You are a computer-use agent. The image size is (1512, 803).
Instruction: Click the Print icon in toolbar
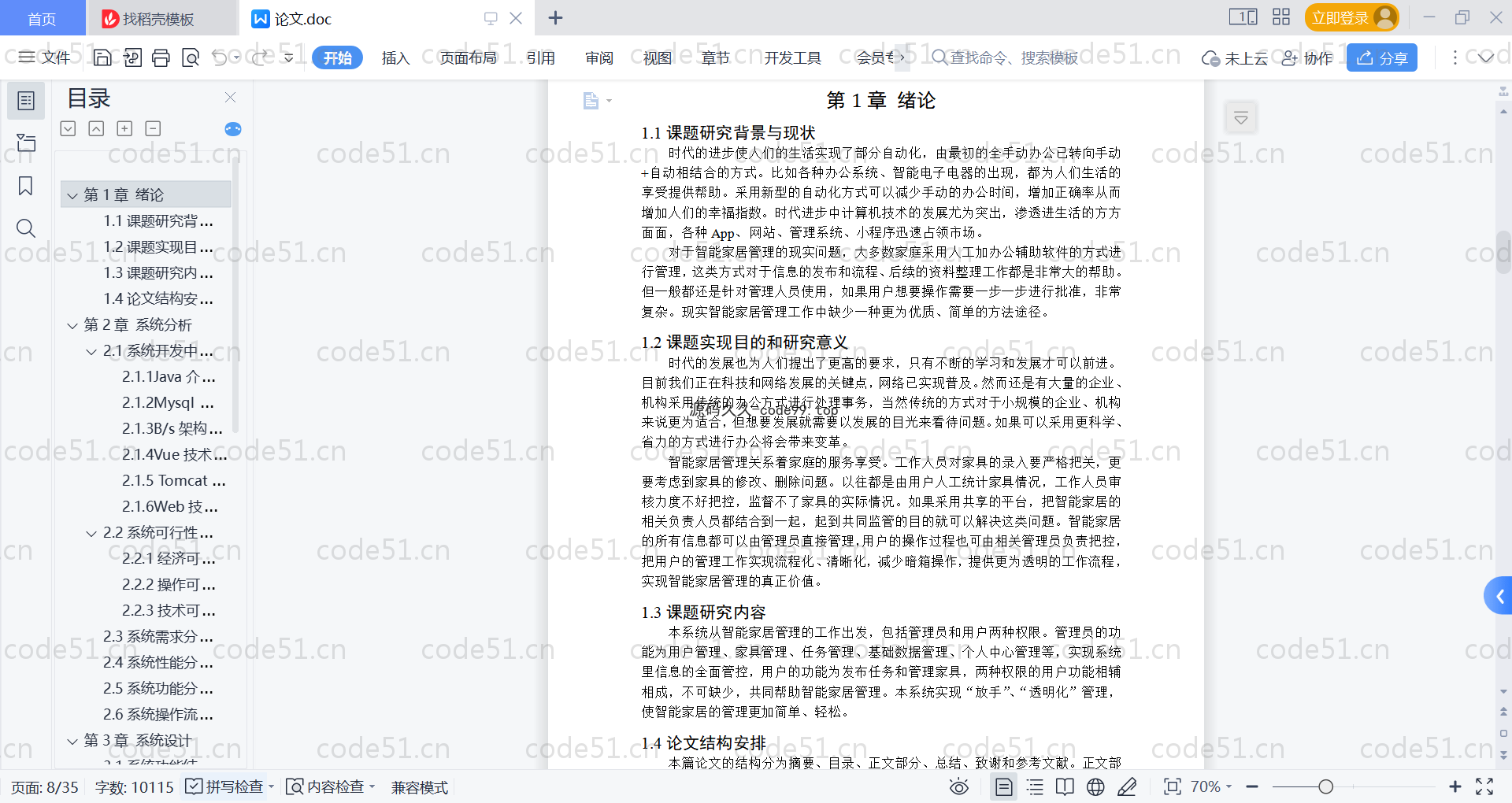pos(161,57)
